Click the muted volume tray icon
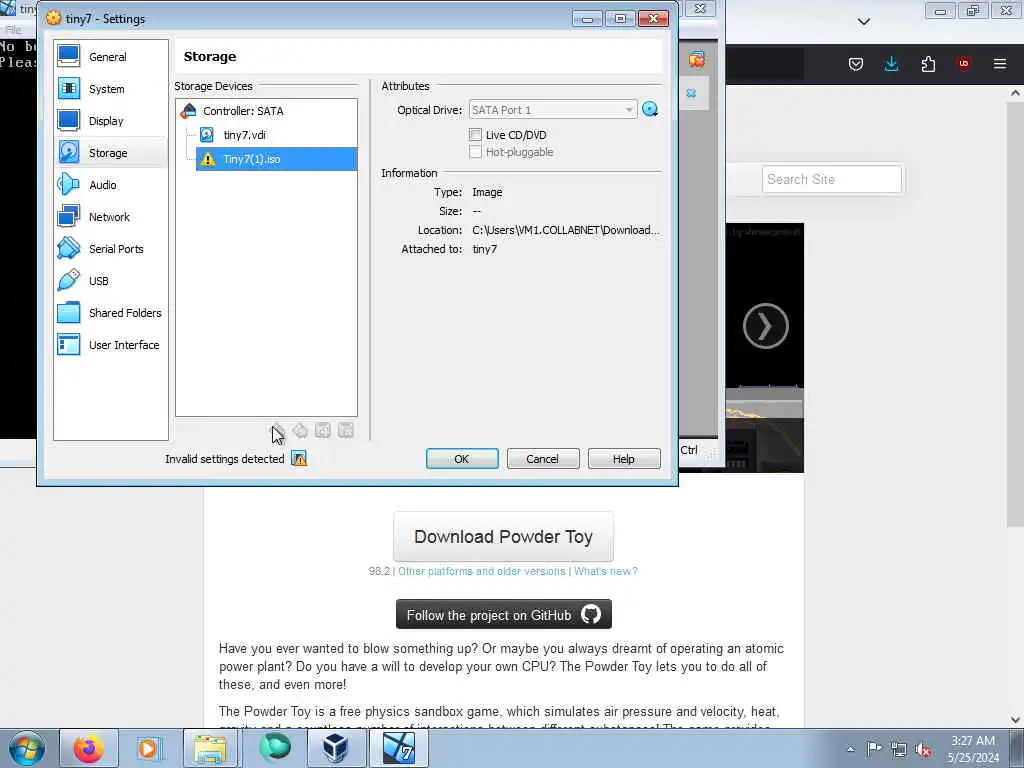Viewport: 1024px width, 768px height. click(923, 749)
